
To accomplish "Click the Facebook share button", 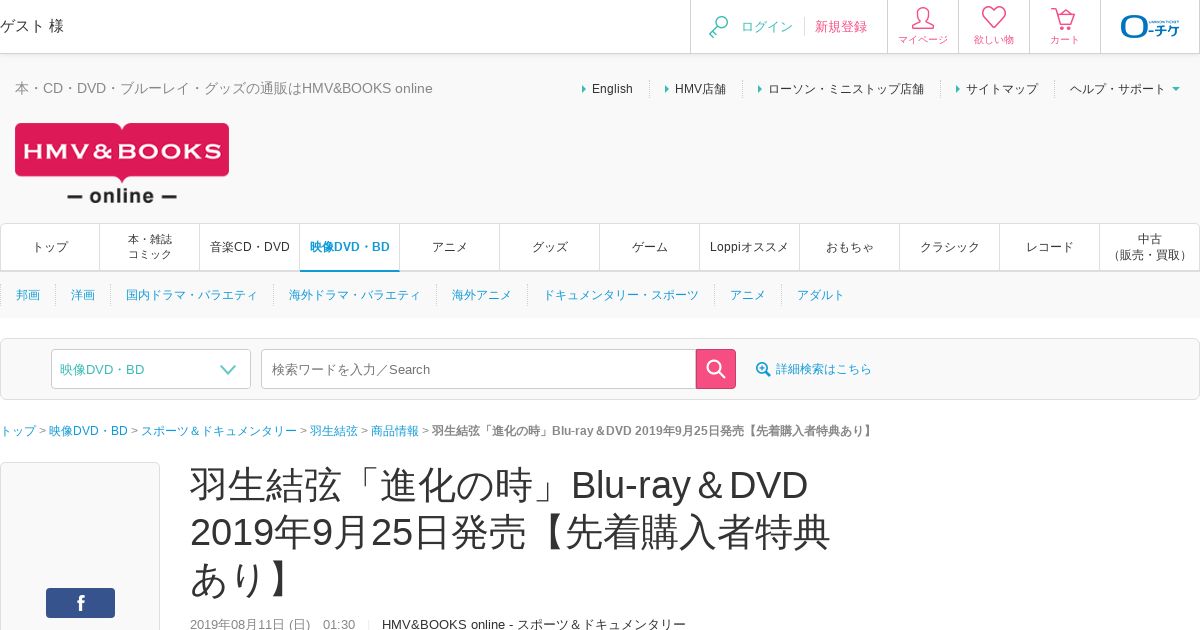I will [x=80, y=603].
